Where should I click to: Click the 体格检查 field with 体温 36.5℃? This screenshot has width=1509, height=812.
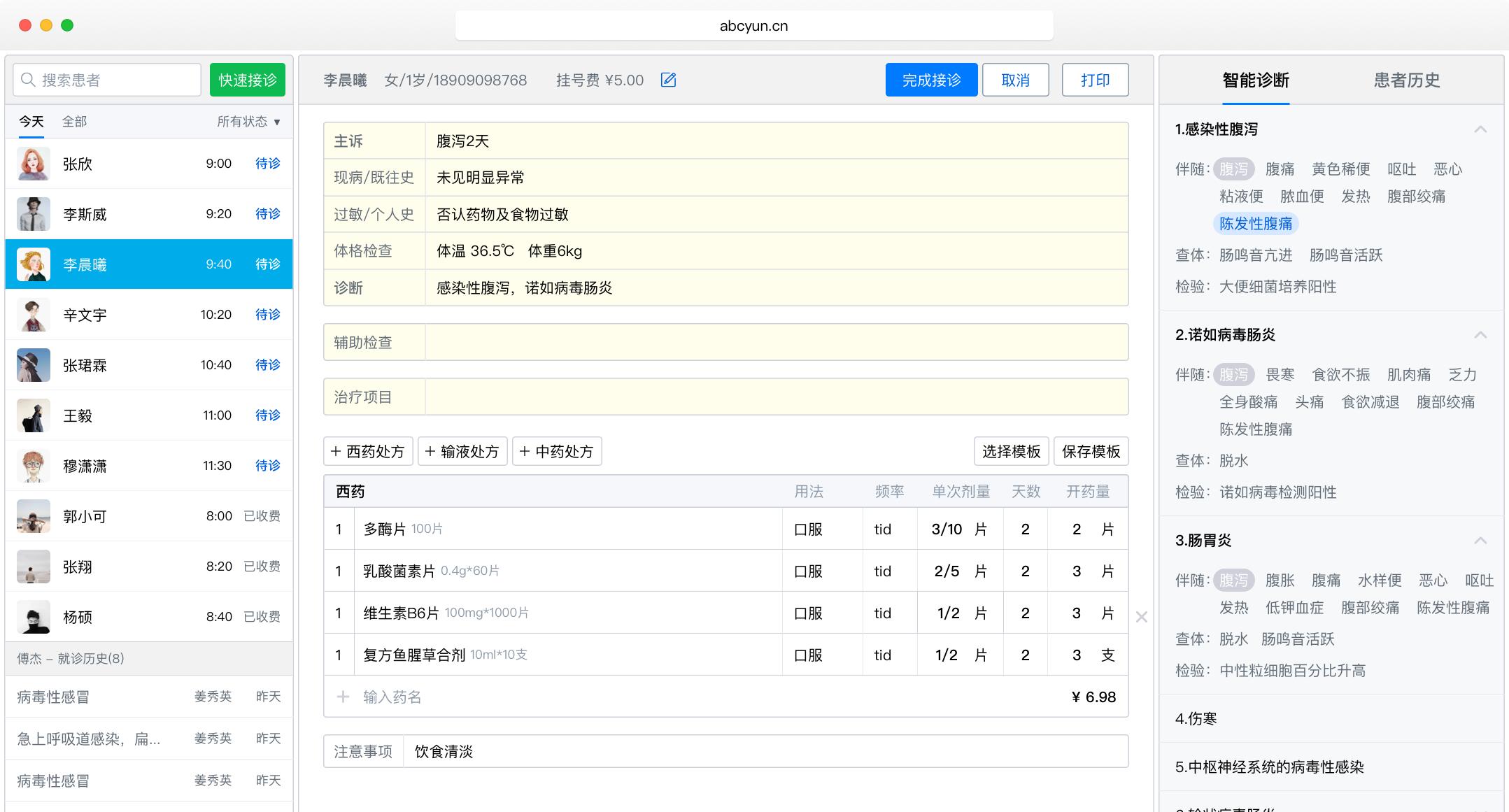(x=777, y=251)
